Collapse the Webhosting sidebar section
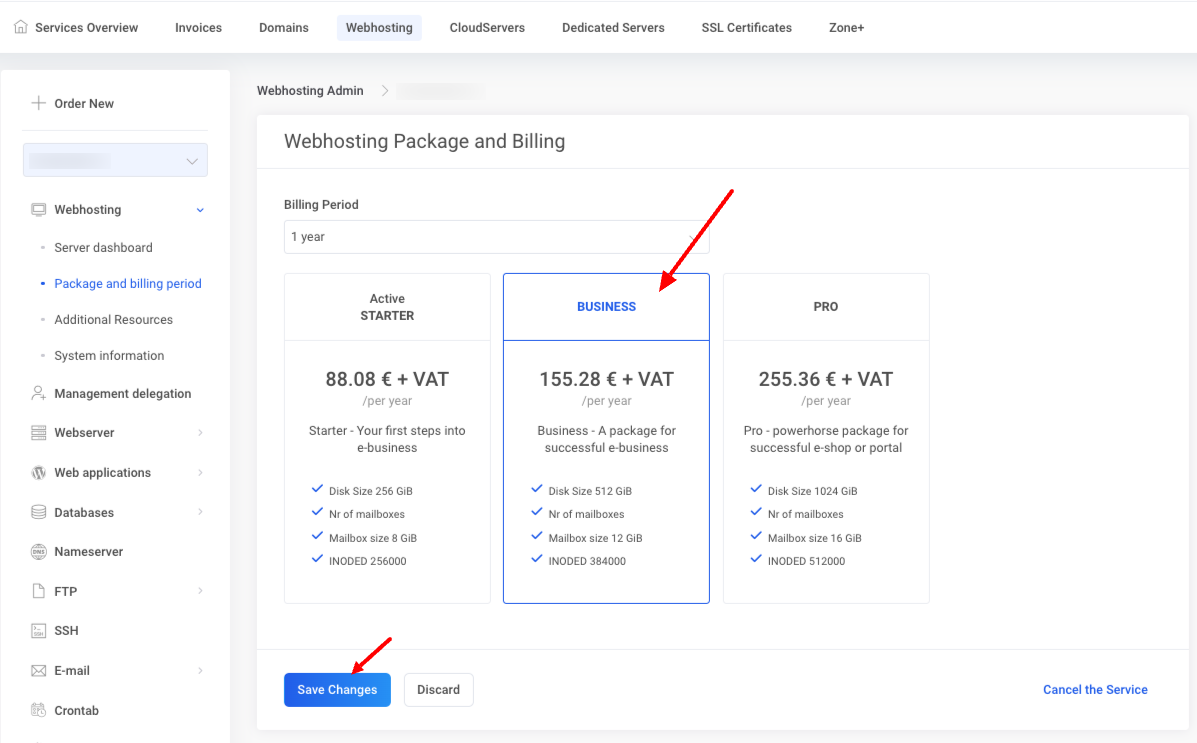 pos(200,210)
